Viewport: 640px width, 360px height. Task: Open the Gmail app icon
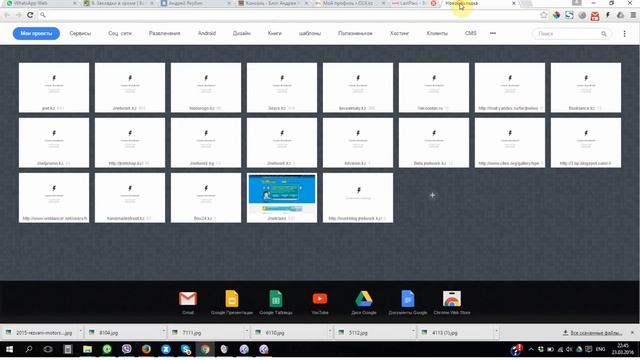coord(188,299)
